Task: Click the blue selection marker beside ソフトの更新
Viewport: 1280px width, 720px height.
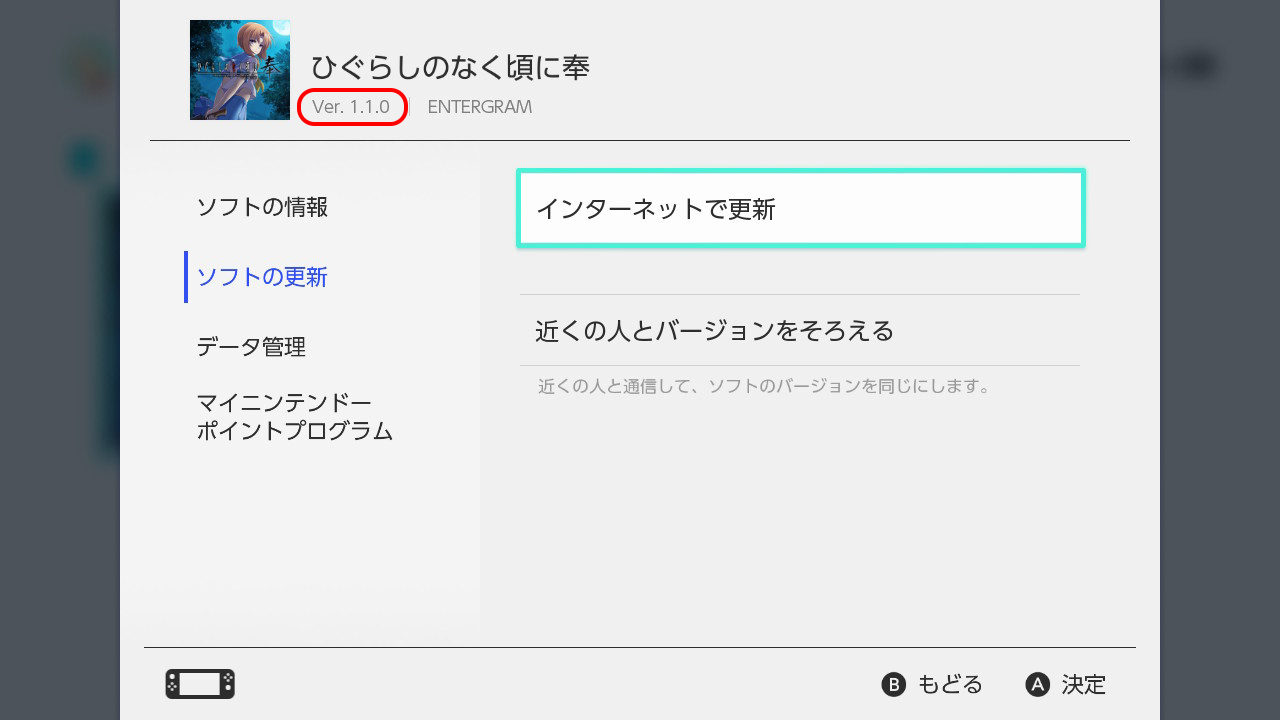Action: point(186,277)
